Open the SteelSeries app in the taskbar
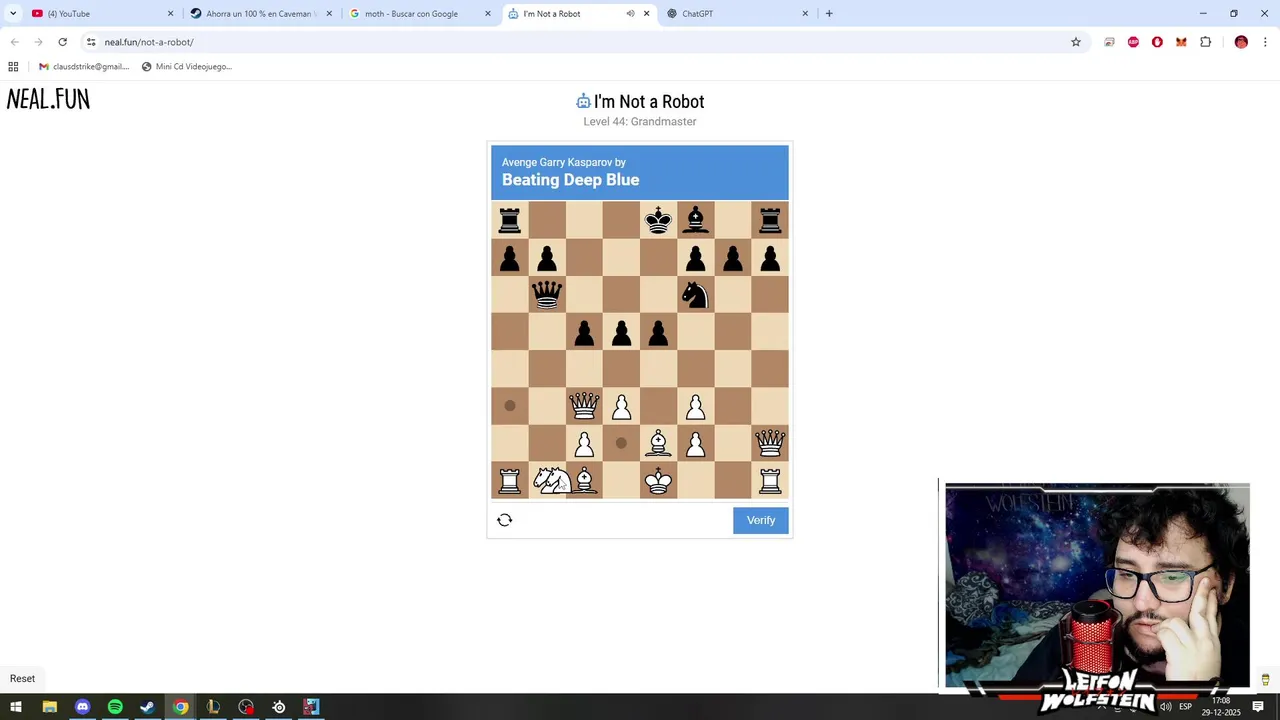The height and width of the screenshot is (720, 1280). click(279, 707)
